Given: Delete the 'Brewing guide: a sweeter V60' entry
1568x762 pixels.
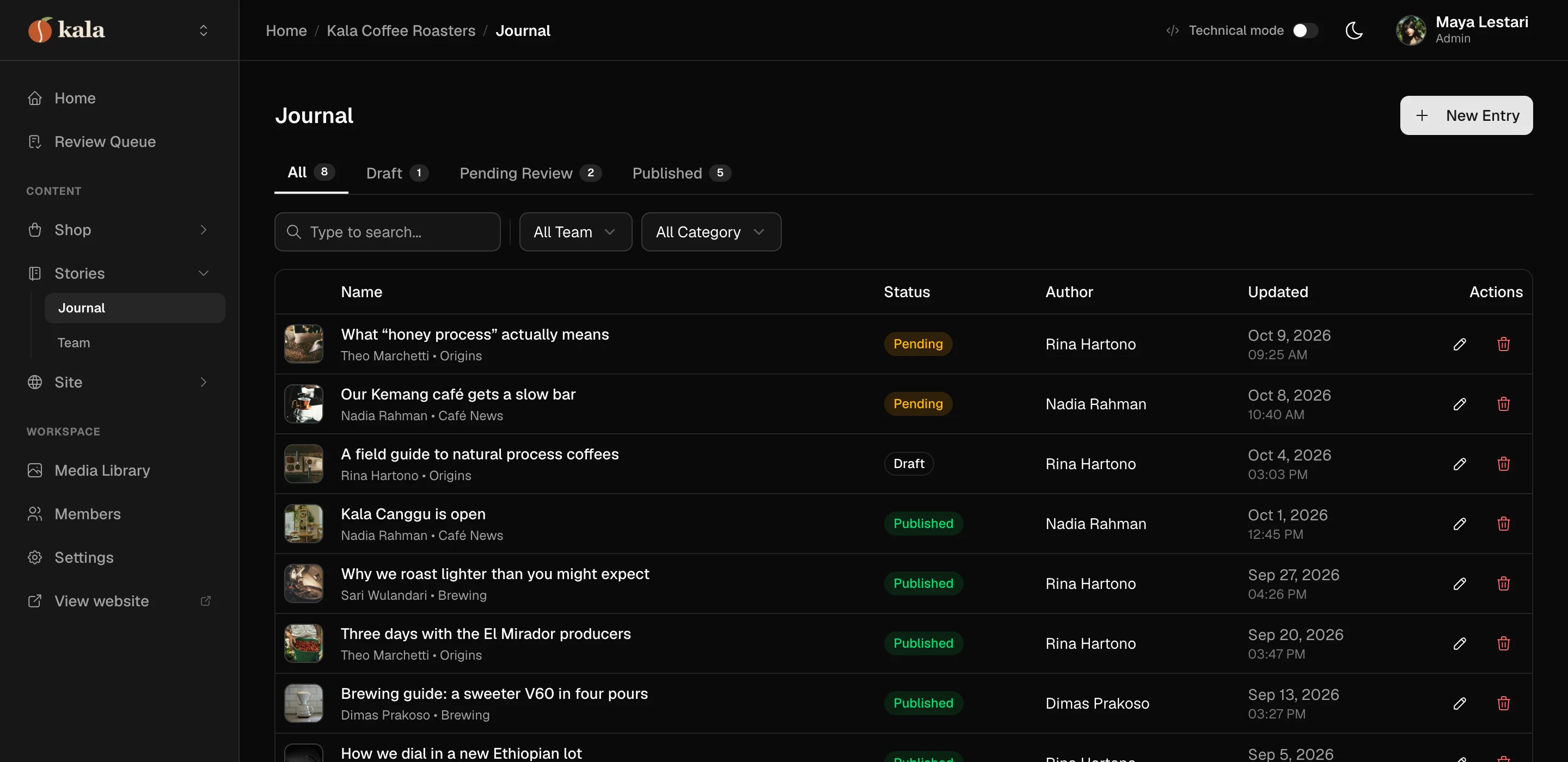Looking at the screenshot, I should point(1503,704).
